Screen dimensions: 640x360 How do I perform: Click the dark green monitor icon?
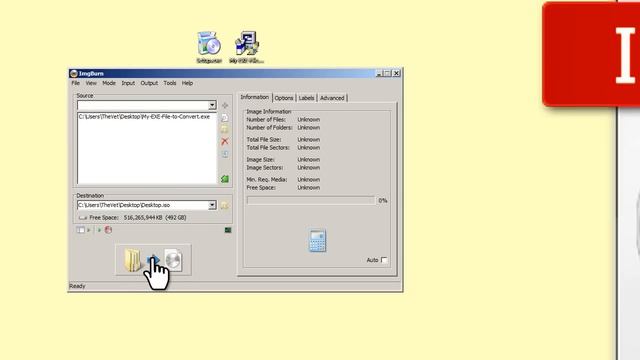point(228,230)
